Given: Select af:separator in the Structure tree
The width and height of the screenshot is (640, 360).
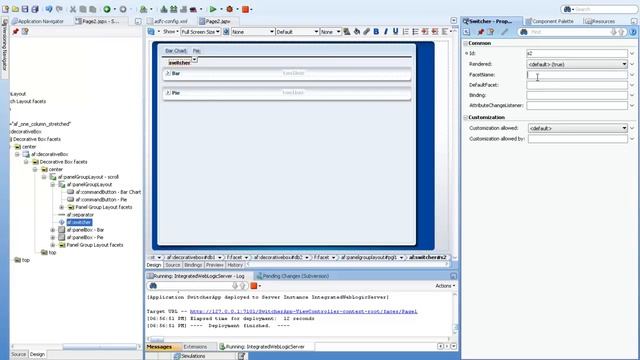Looking at the screenshot, I should [x=80, y=215].
